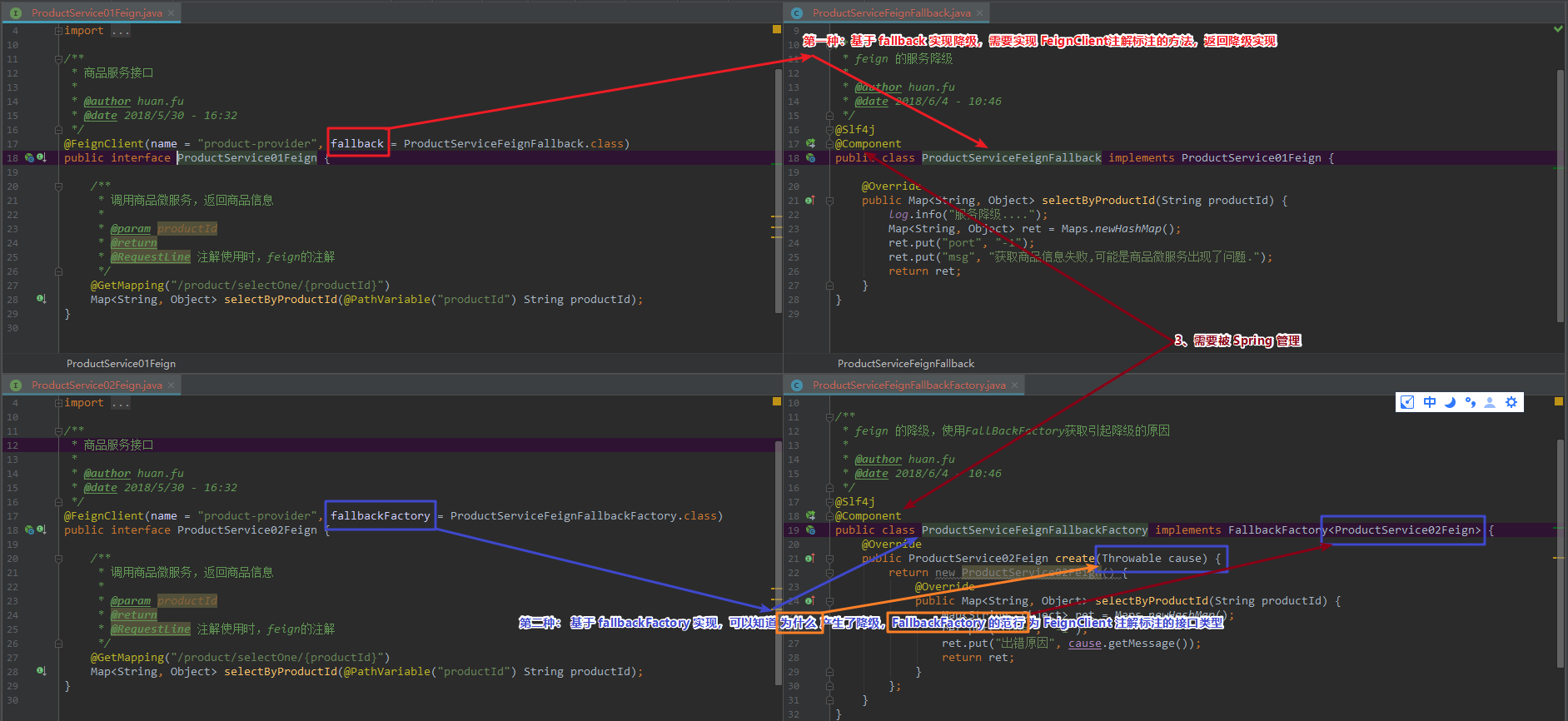Collapse the class Javadoc on line 11 of ProductServiceFeignFallbackFactory

pos(829,417)
